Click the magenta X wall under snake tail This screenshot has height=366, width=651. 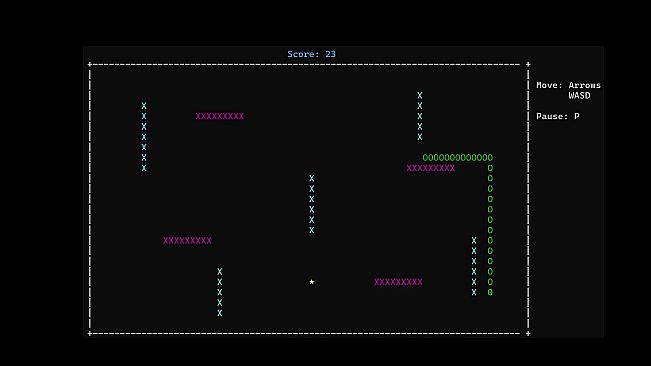click(431, 168)
